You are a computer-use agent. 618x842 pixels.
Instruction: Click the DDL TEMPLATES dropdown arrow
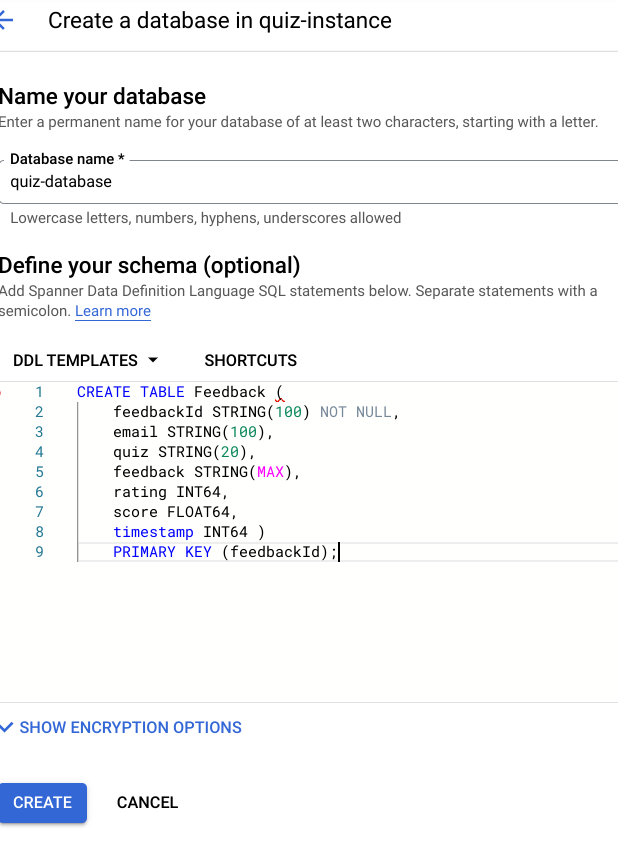pyautogui.click(x=153, y=360)
